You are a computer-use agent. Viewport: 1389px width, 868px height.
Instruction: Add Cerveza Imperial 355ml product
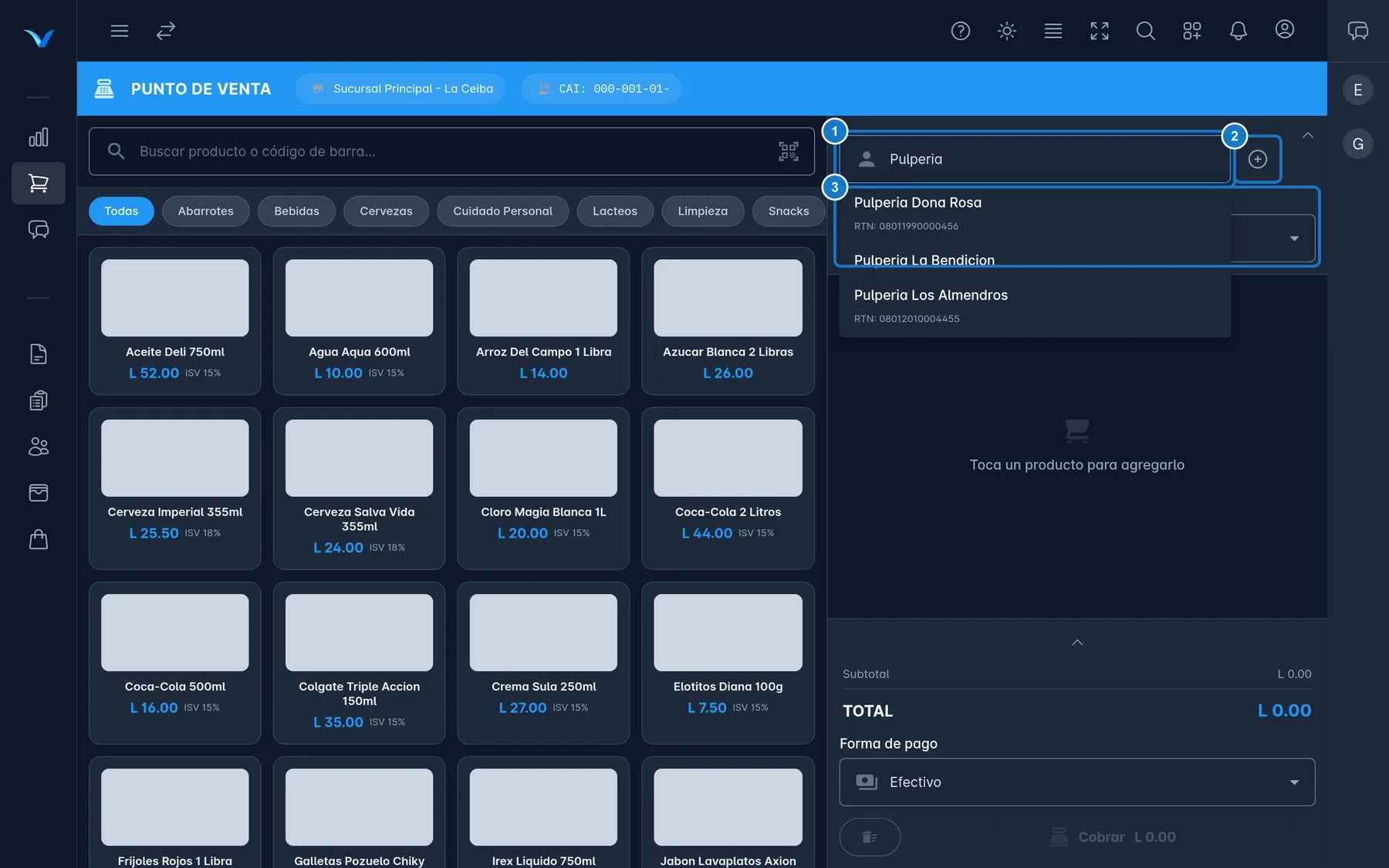click(175, 488)
